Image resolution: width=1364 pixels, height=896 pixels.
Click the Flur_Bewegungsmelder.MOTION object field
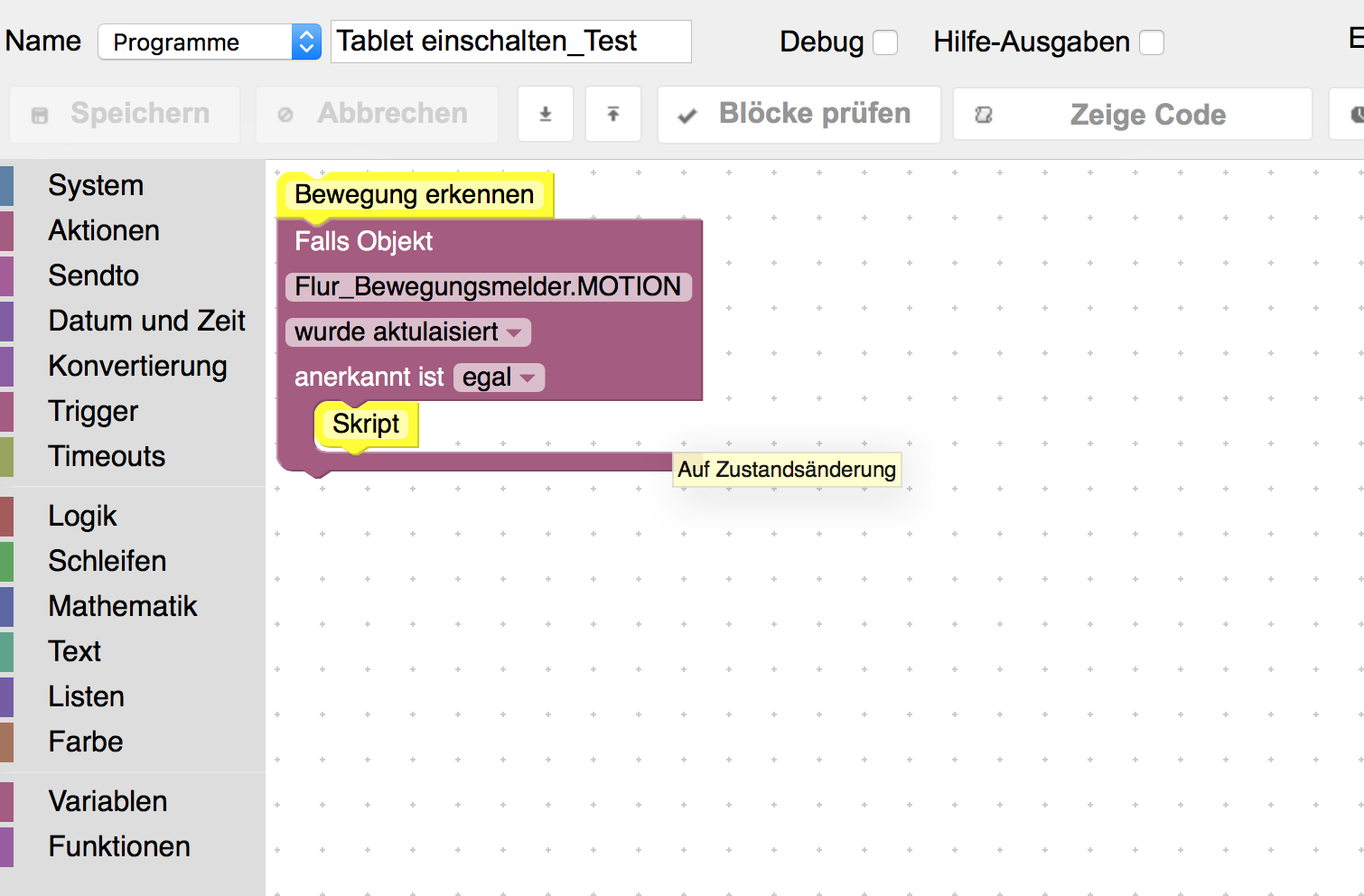coord(488,287)
